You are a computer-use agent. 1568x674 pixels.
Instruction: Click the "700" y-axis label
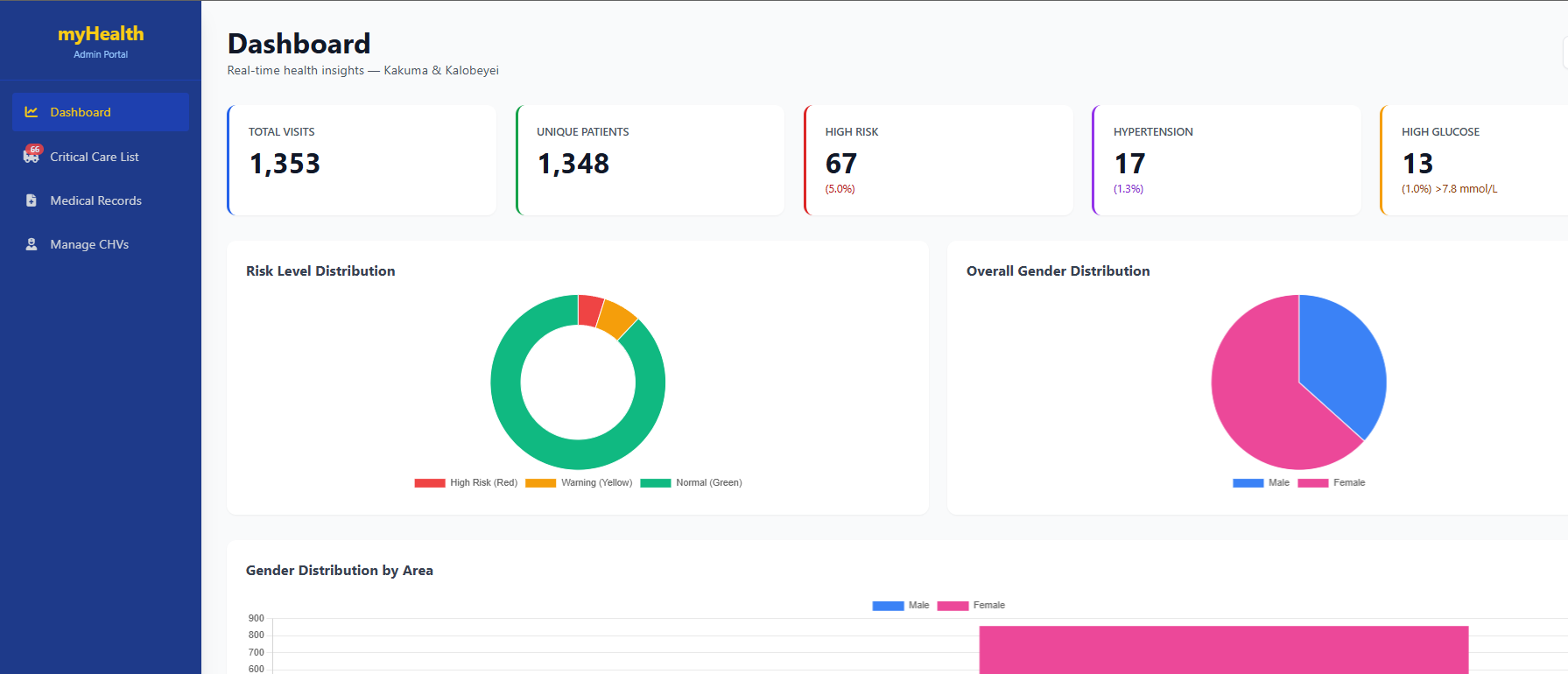pos(257,653)
